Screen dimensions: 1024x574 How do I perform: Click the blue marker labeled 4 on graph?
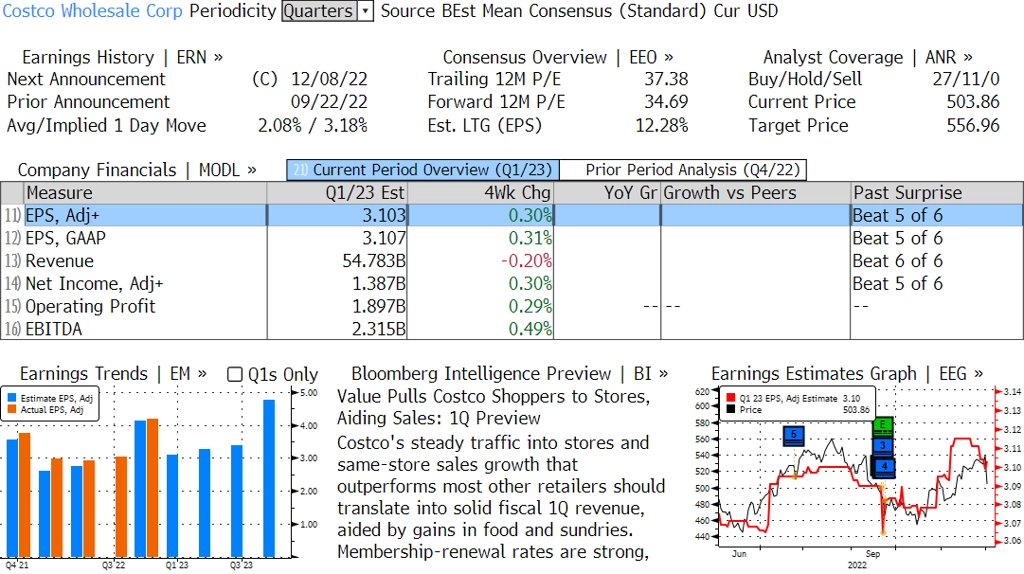(x=884, y=467)
